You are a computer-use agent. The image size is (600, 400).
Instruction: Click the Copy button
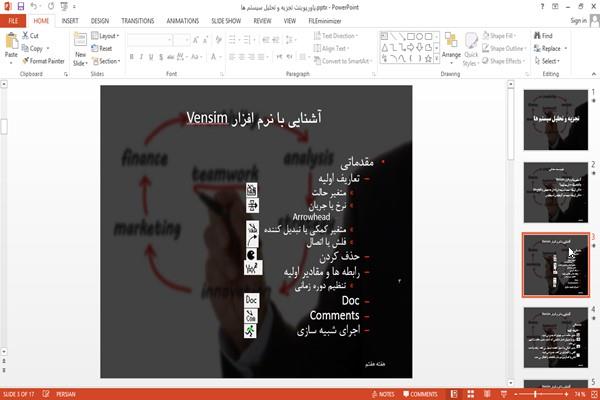[33, 48]
